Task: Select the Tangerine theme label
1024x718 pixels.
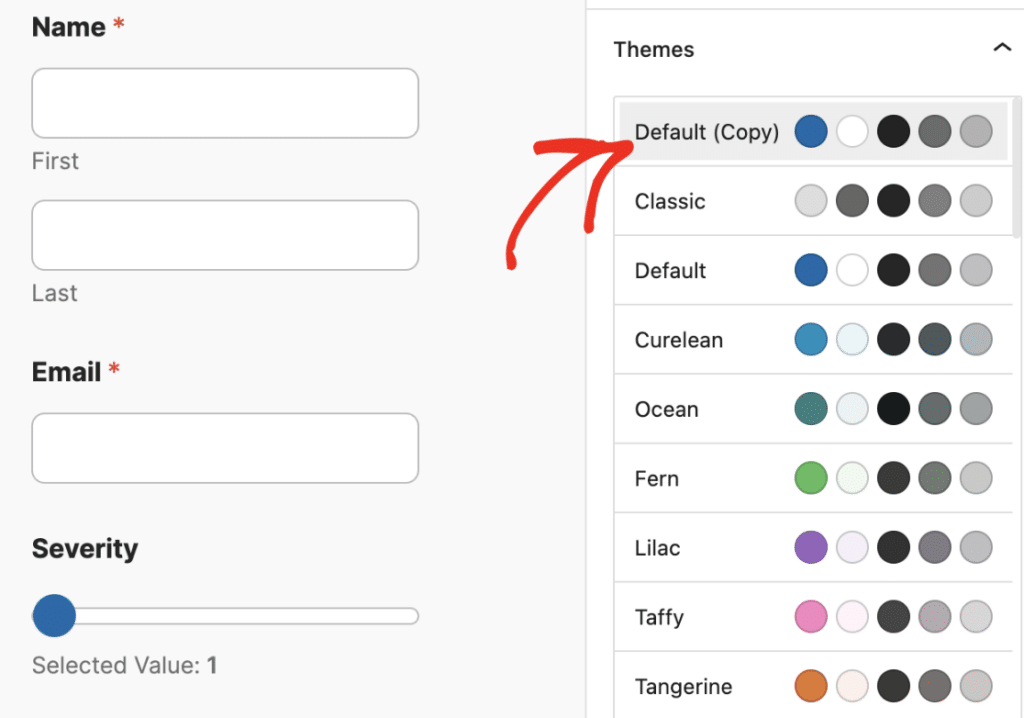Action: pos(683,687)
